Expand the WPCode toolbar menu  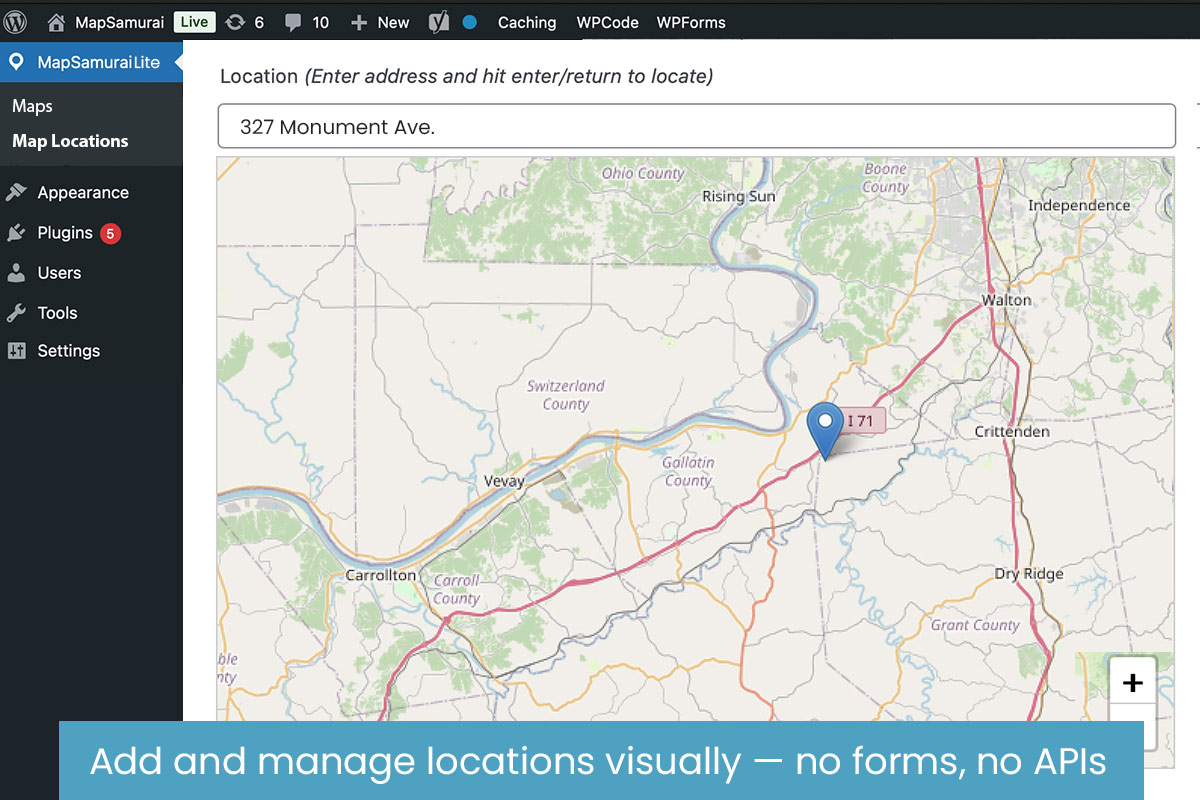click(607, 22)
